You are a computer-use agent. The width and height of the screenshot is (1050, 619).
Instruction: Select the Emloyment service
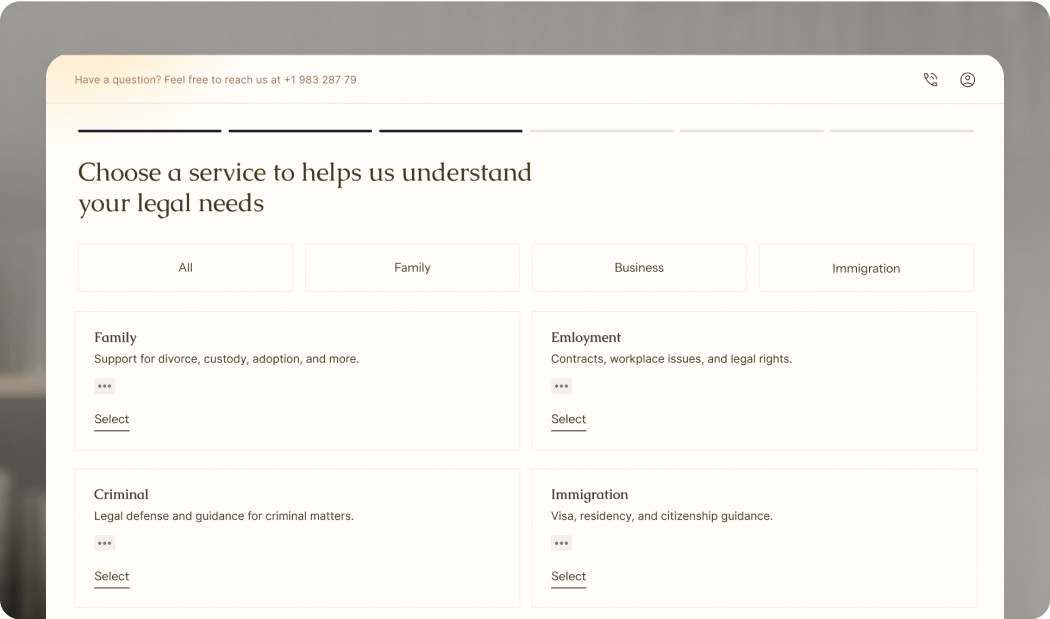tap(568, 419)
